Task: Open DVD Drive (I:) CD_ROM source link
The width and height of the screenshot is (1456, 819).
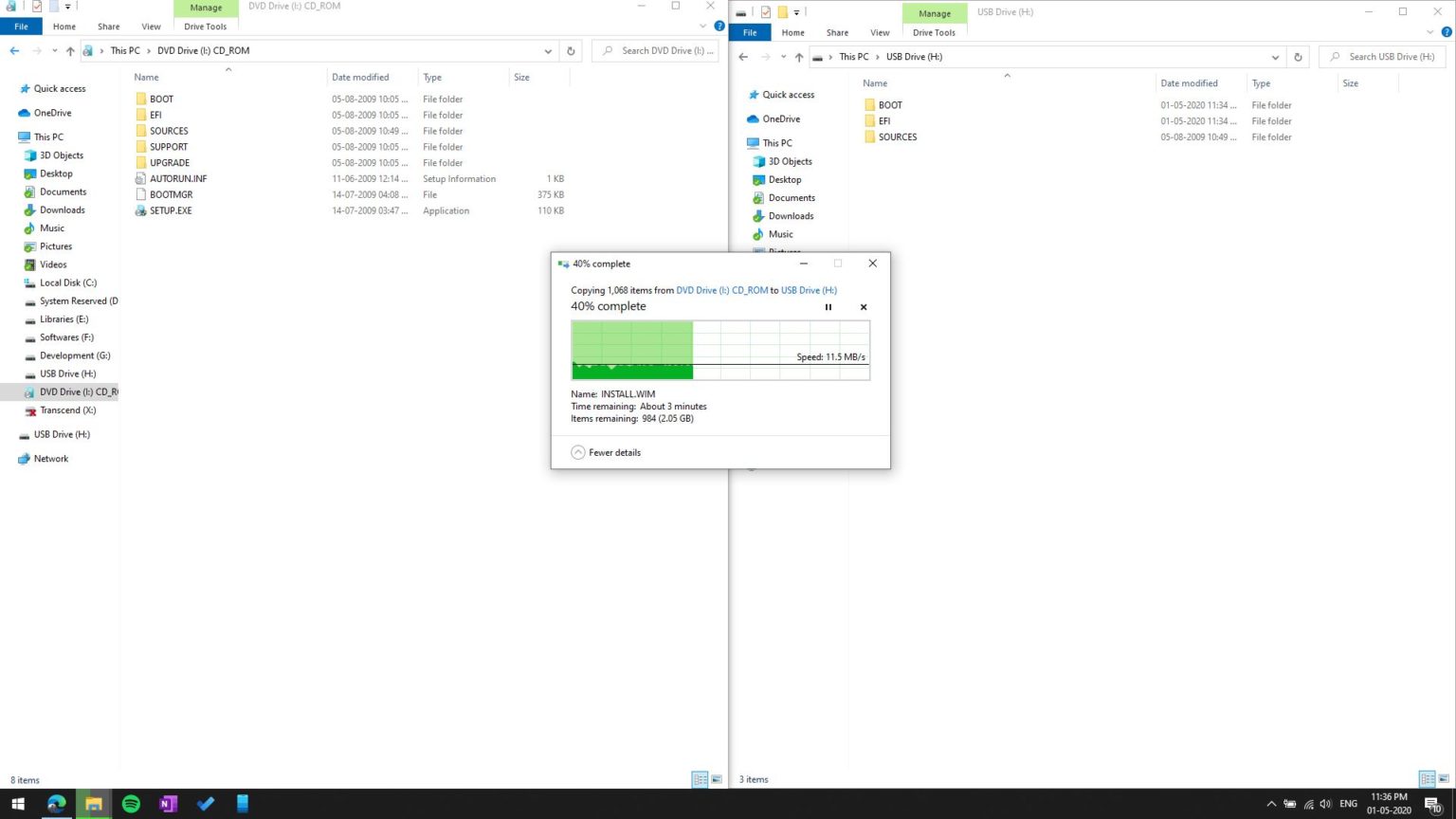Action: (721, 290)
